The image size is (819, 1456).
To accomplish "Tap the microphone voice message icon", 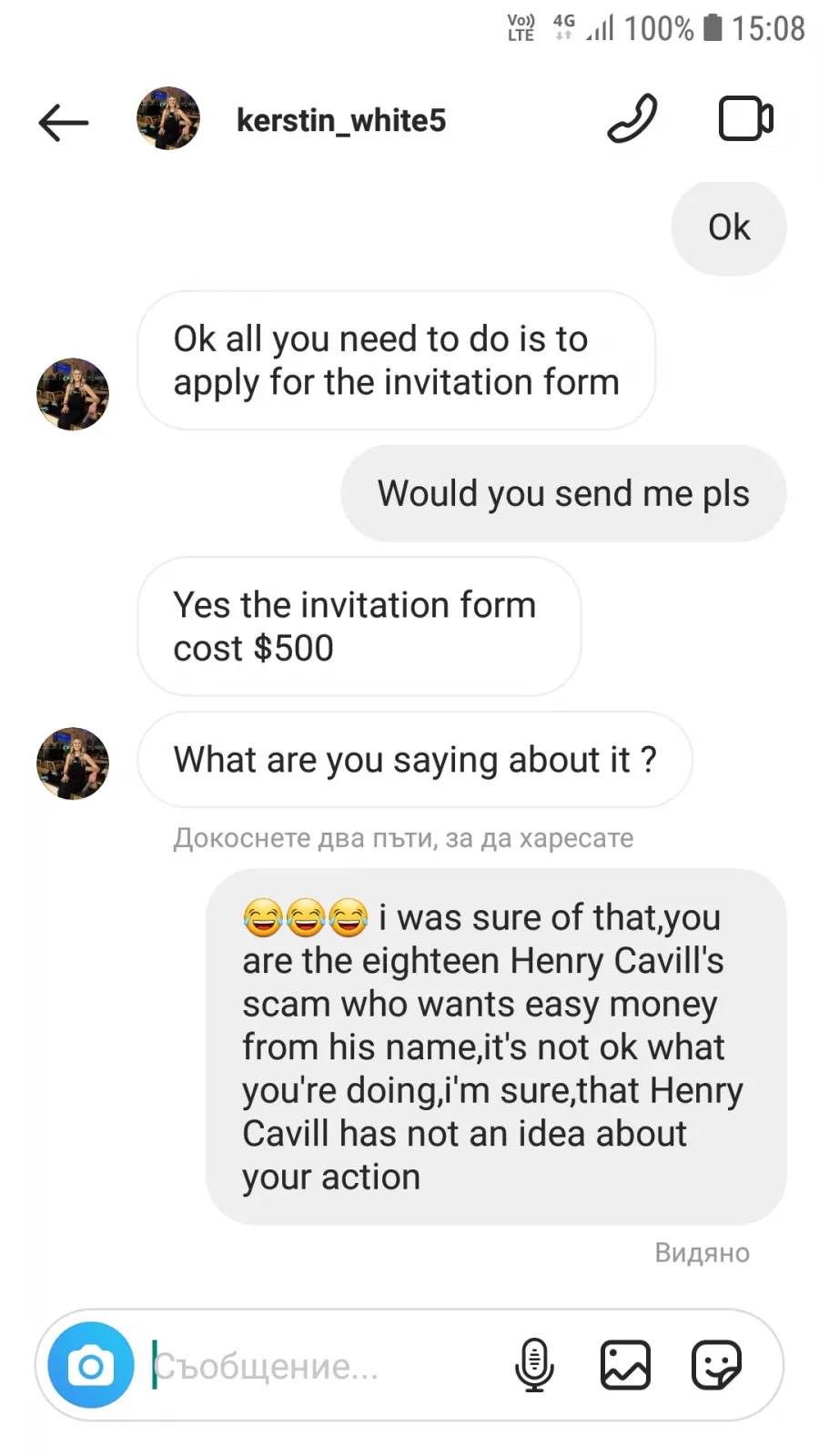I will pos(534,1365).
